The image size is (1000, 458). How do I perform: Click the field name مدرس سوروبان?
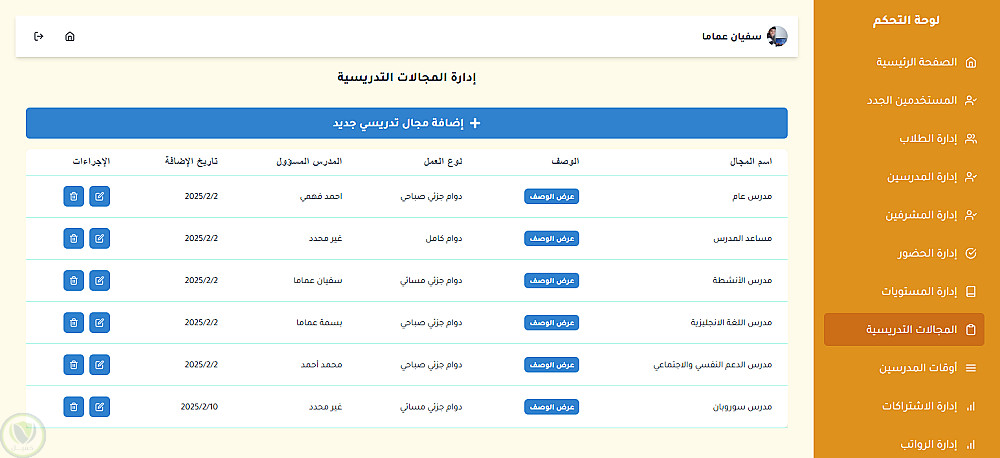[x=742, y=407]
